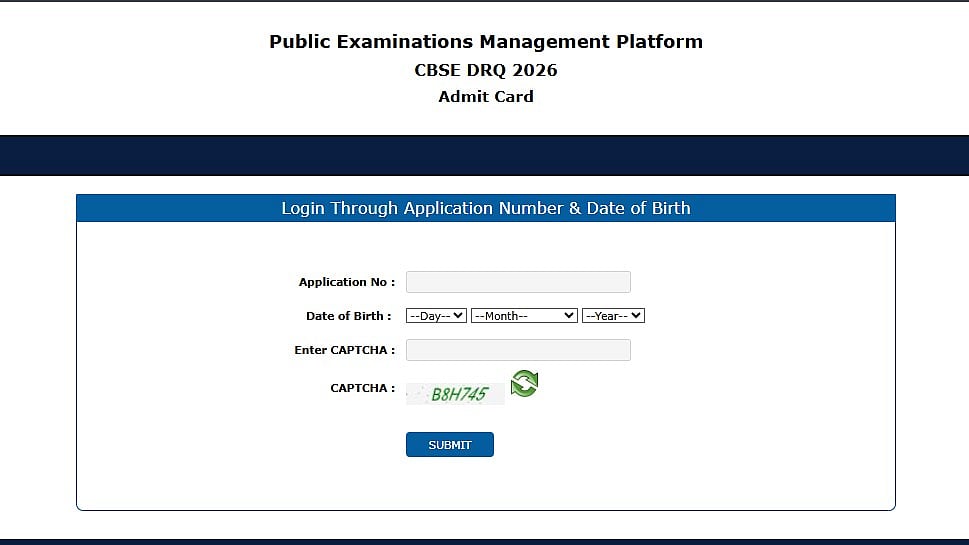Click the 'Date of Birth :' label

point(349,316)
